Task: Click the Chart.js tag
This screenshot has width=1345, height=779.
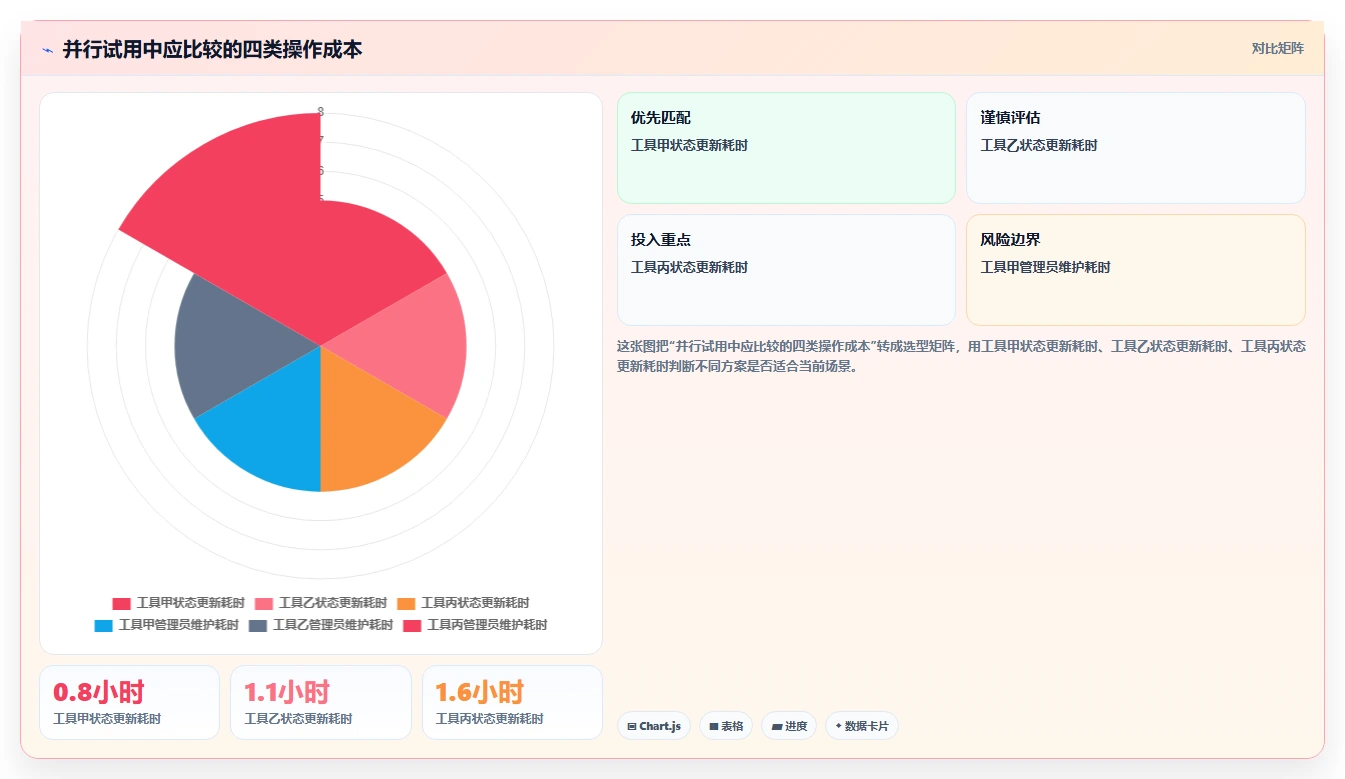Action: pos(654,726)
